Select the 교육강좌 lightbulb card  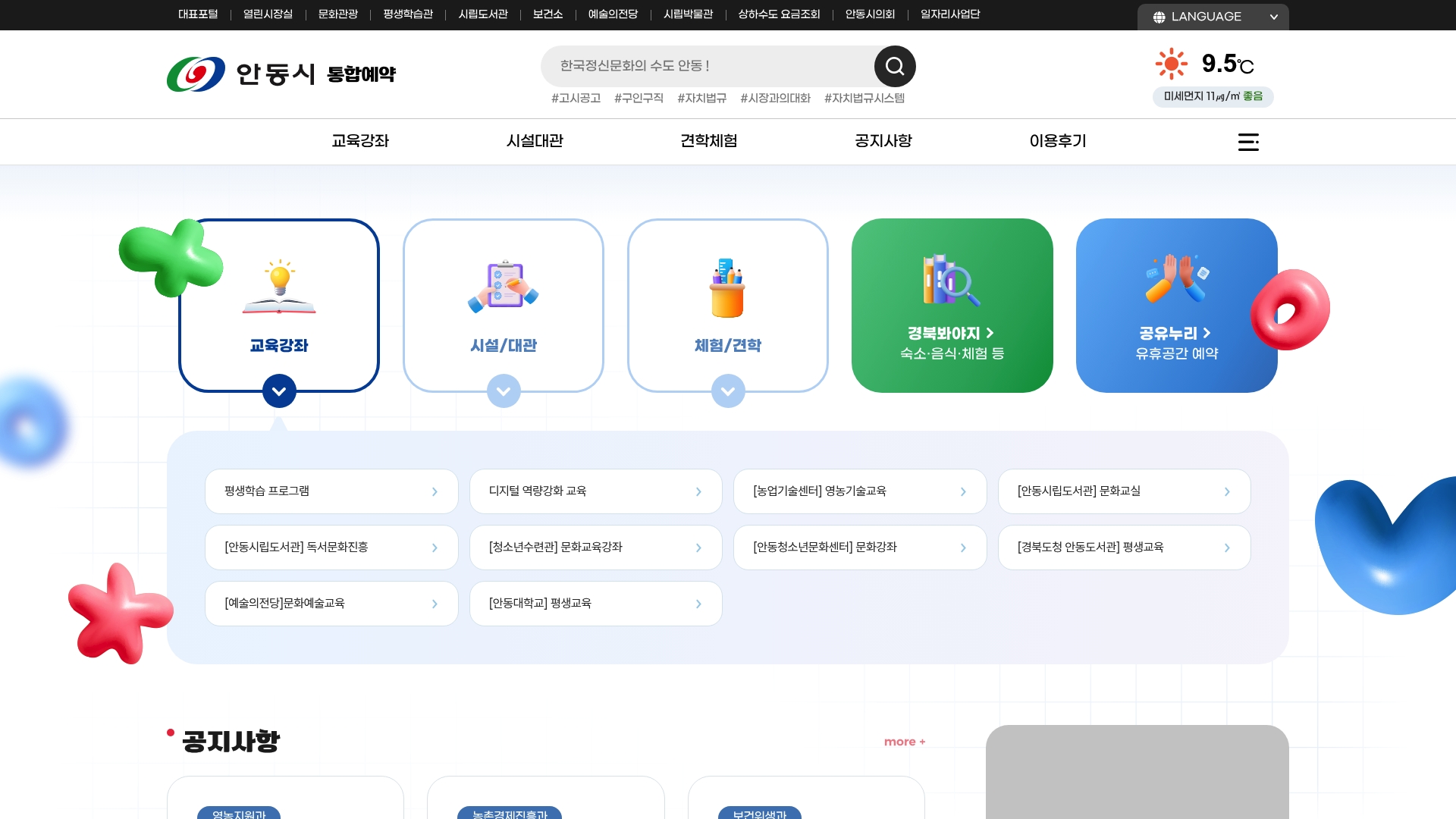[x=279, y=306]
